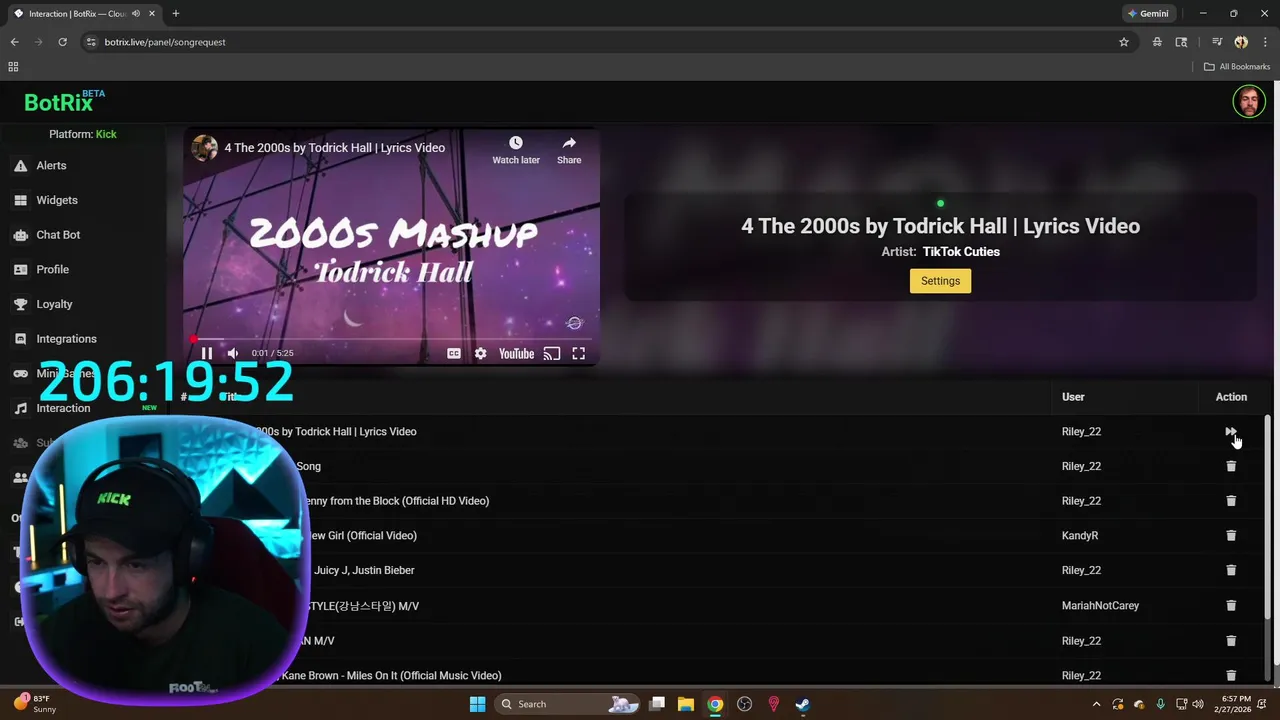
Task: Pause the YouTube video
Action: (x=206, y=353)
